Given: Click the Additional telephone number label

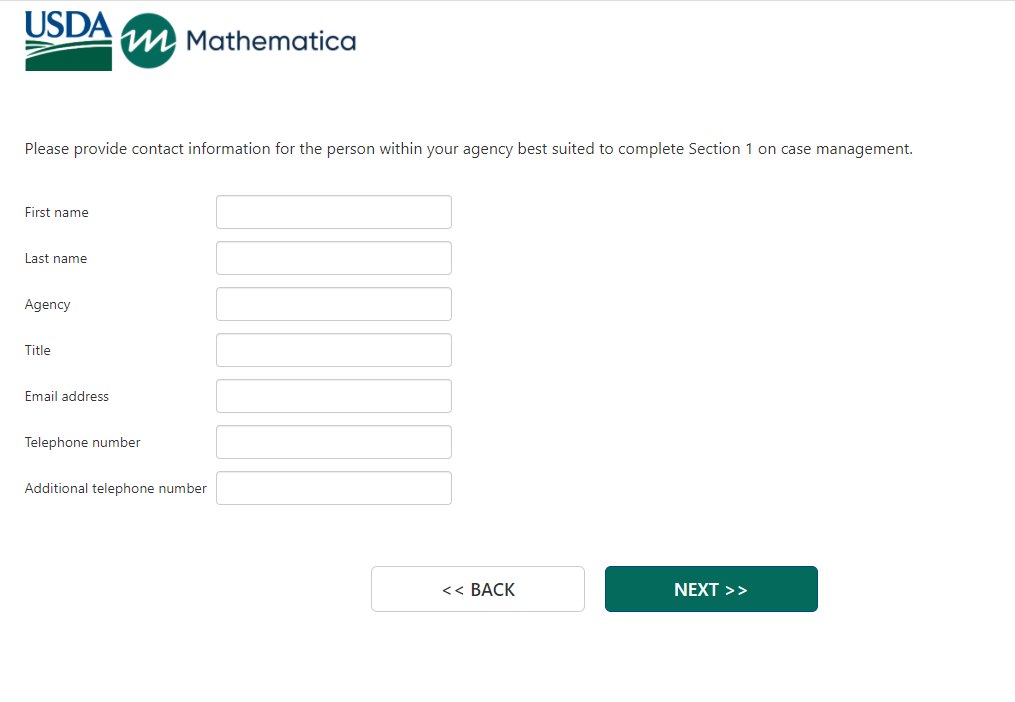Looking at the screenshot, I should click(x=116, y=488).
